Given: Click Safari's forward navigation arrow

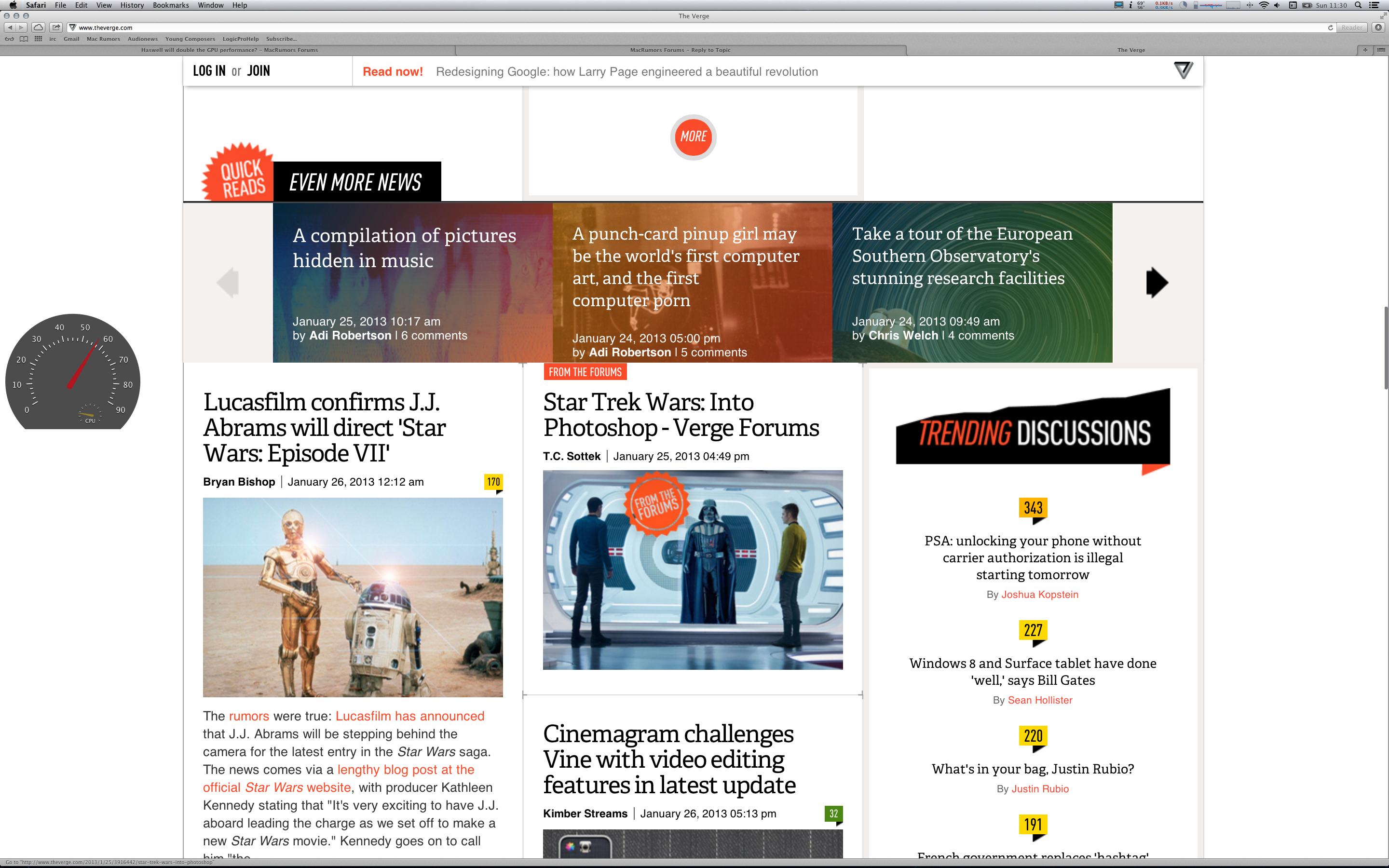Looking at the screenshot, I should 21,27.
